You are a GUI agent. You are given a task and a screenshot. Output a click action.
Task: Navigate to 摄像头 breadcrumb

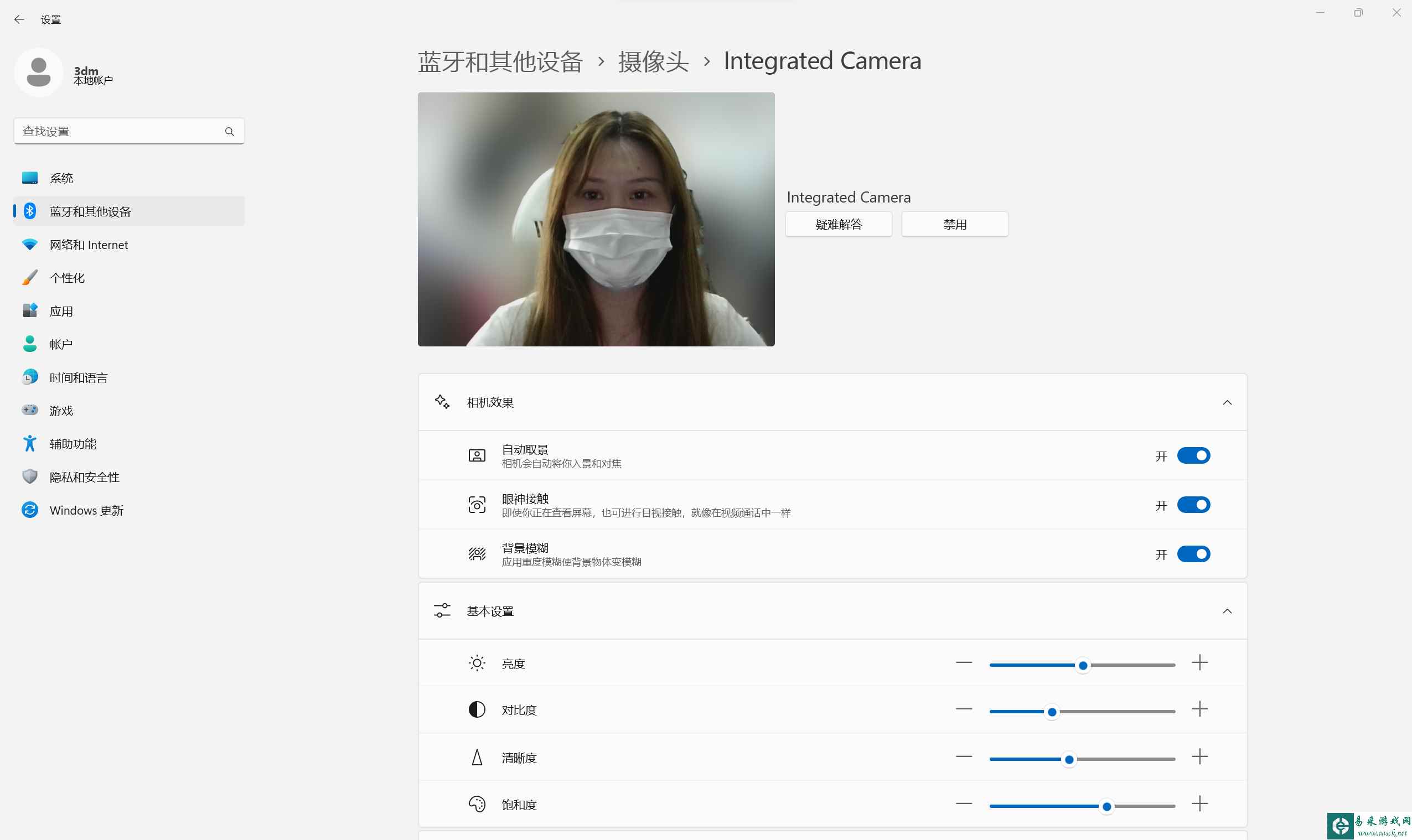653,61
